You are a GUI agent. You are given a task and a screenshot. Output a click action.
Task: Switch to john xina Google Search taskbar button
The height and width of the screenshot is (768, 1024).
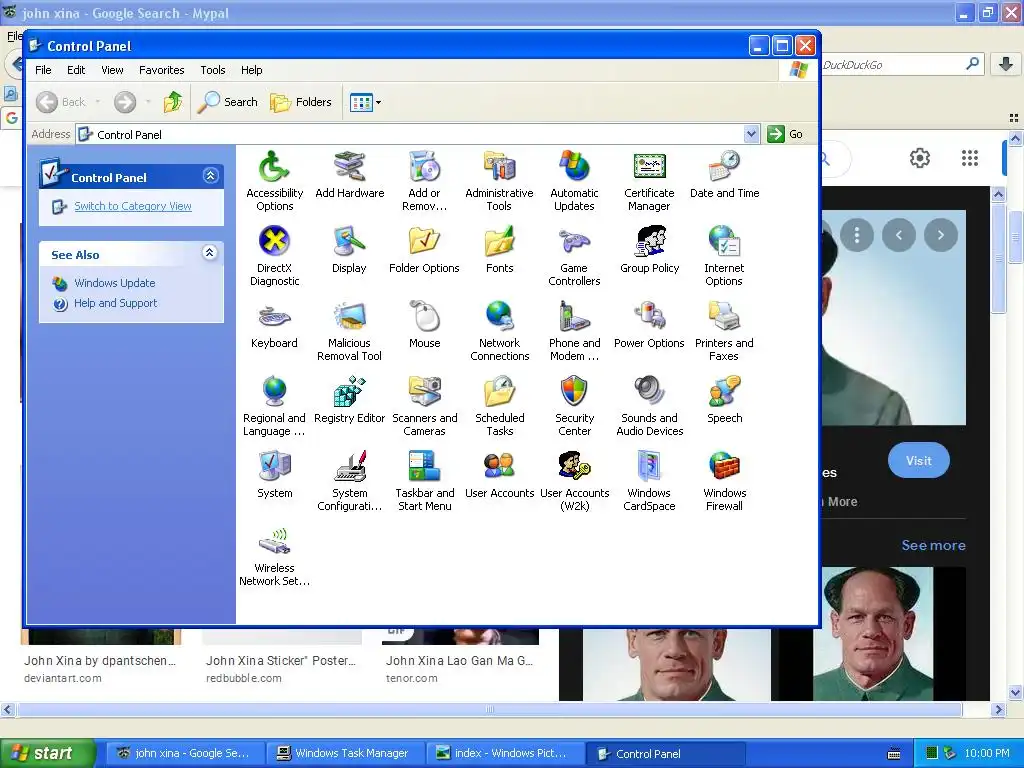pyautogui.click(x=184, y=754)
